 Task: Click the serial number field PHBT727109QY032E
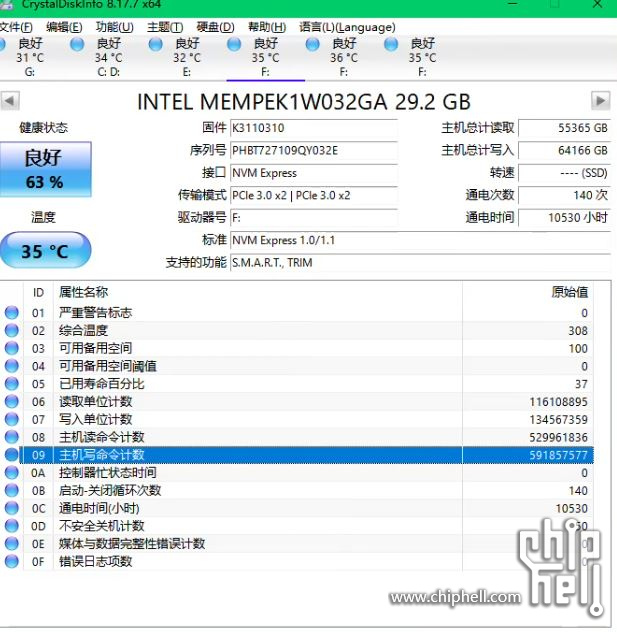click(x=314, y=151)
